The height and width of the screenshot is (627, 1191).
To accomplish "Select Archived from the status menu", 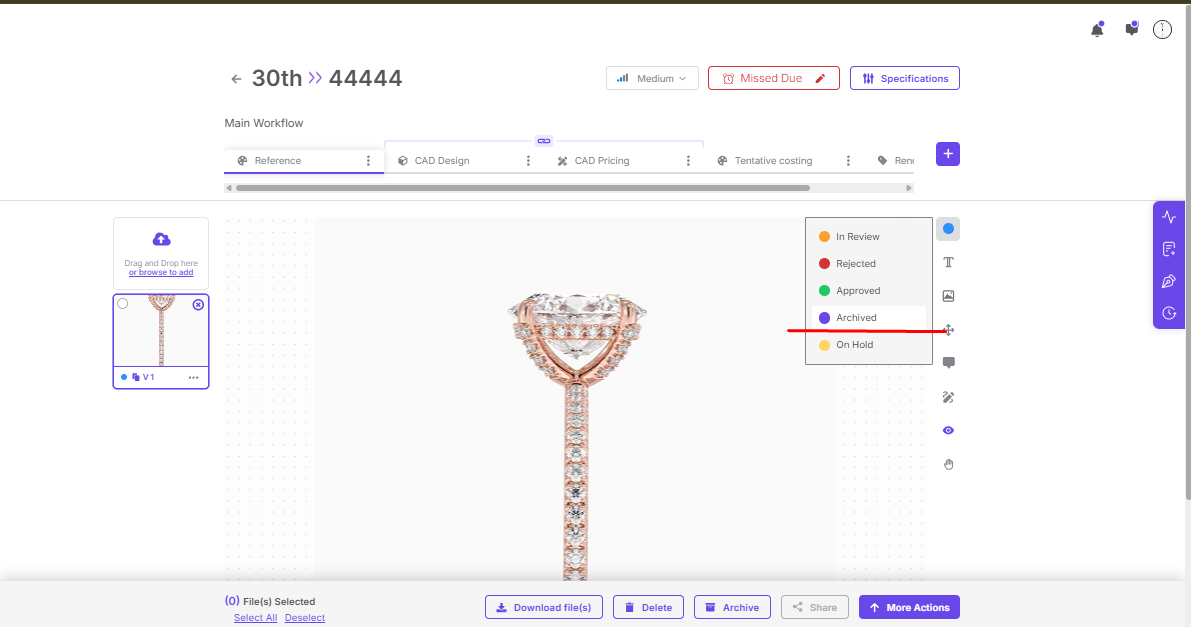I will click(856, 318).
